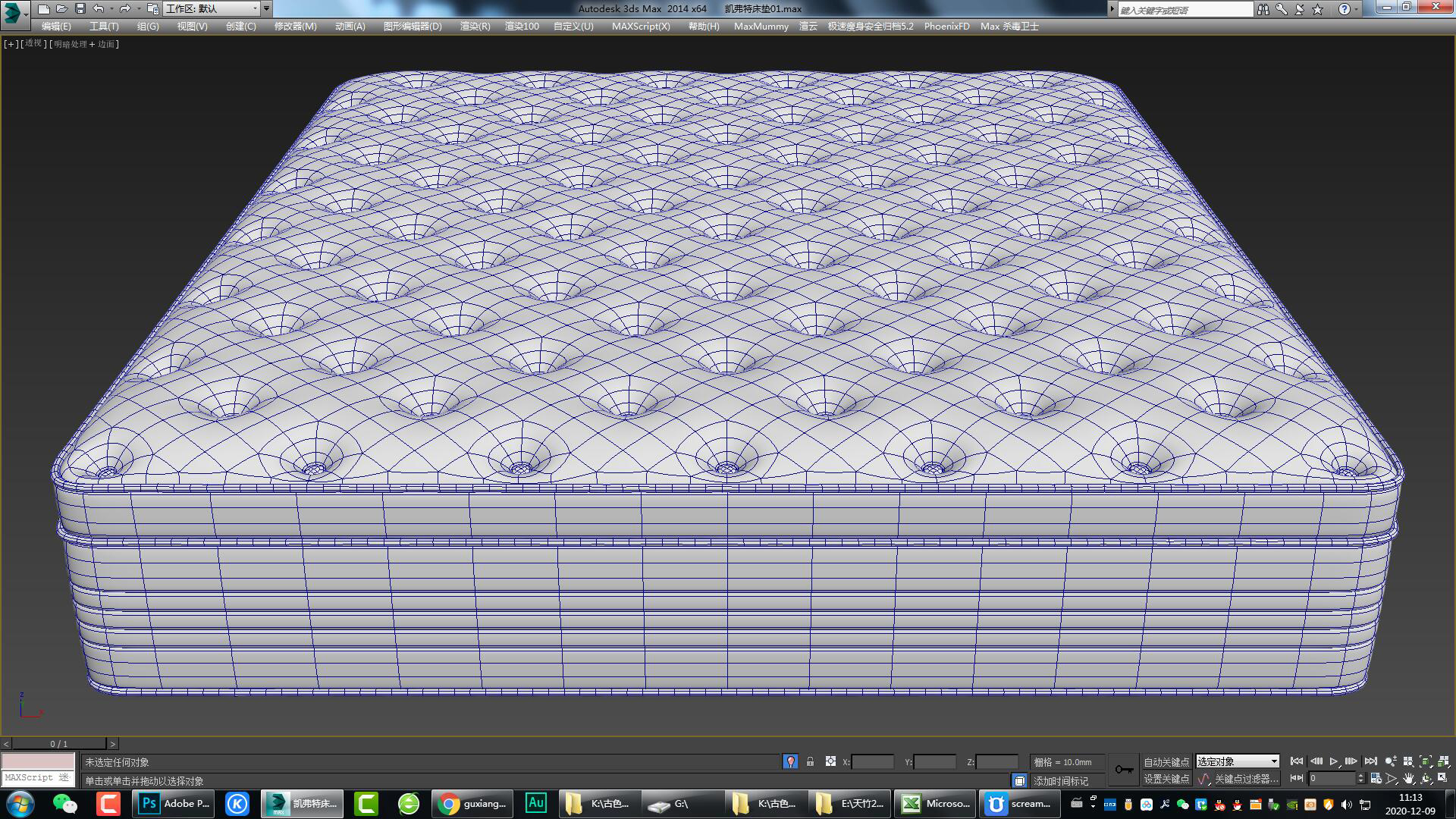Viewport: 1456px width, 819px height.
Task: Open the MAXScript(X) menu
Action: (x=641, y=26)
